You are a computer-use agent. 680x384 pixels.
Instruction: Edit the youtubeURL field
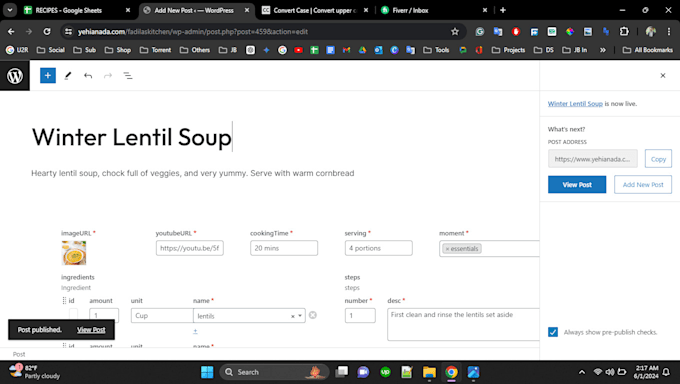point(190,248)
